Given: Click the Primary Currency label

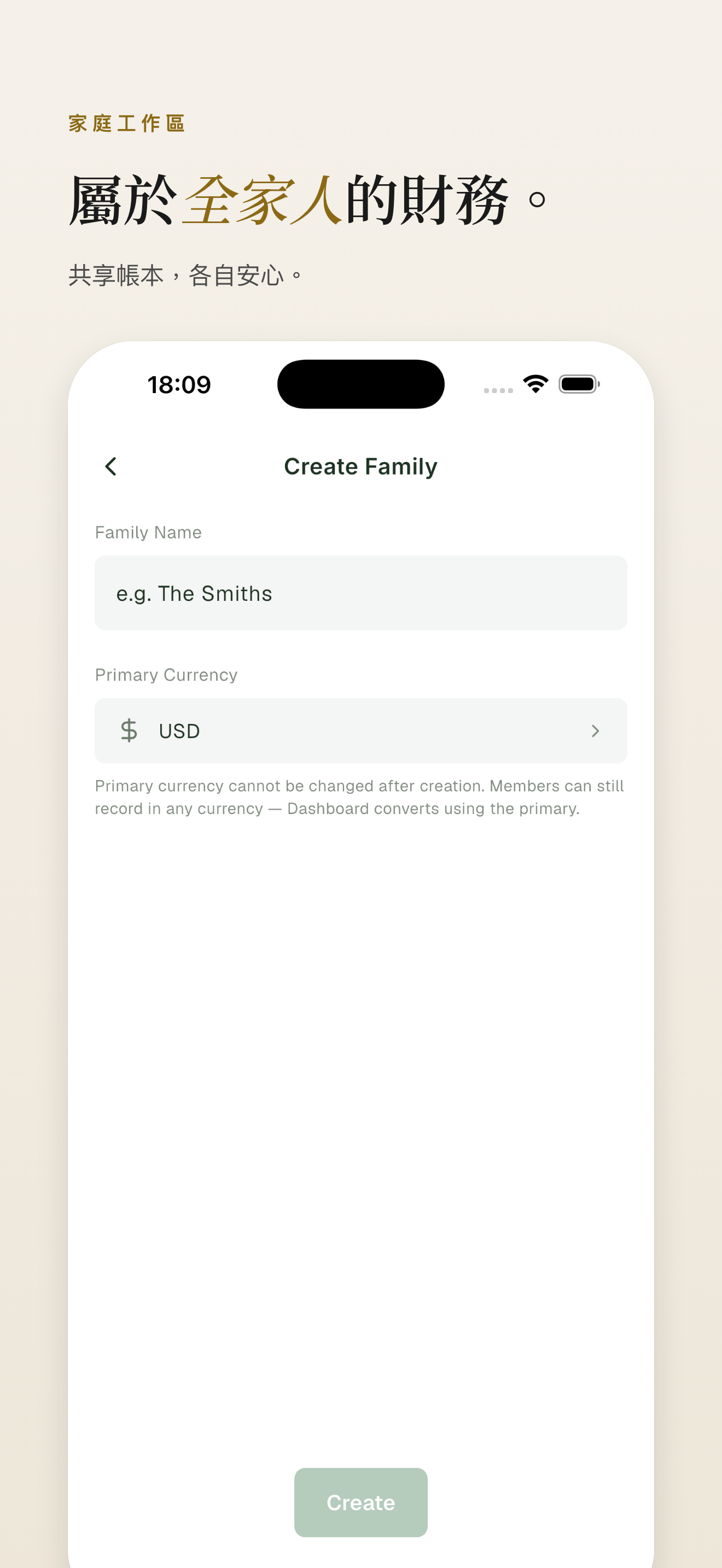Looking at the screenshot, I should [166, 675].
